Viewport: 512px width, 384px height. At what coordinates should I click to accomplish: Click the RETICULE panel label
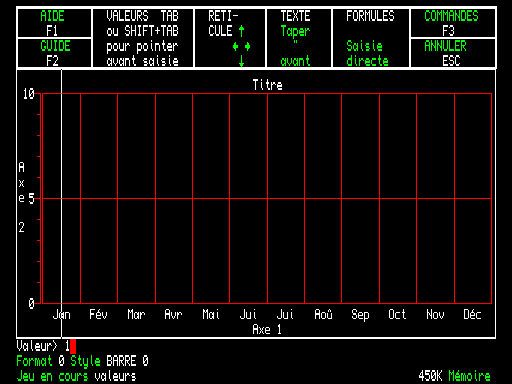click(x=223, y=23)
